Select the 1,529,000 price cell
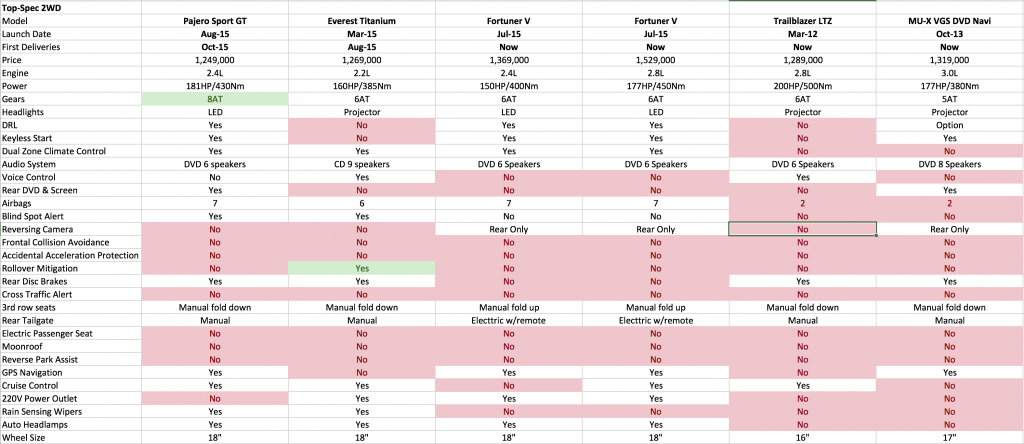The height and width of the screenshot is (444, 1024). tap(656, 59)
